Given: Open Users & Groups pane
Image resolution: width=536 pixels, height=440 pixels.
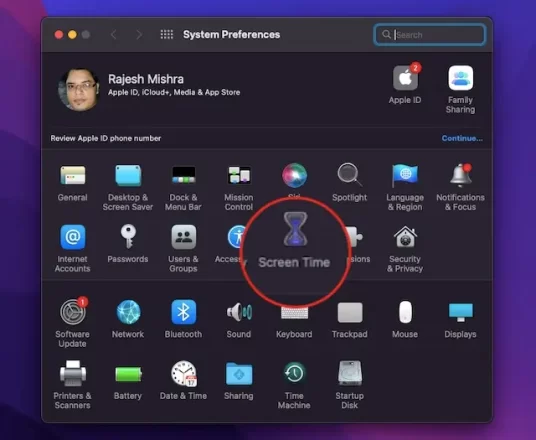Looking at the screenshot, I should (184, 237).
